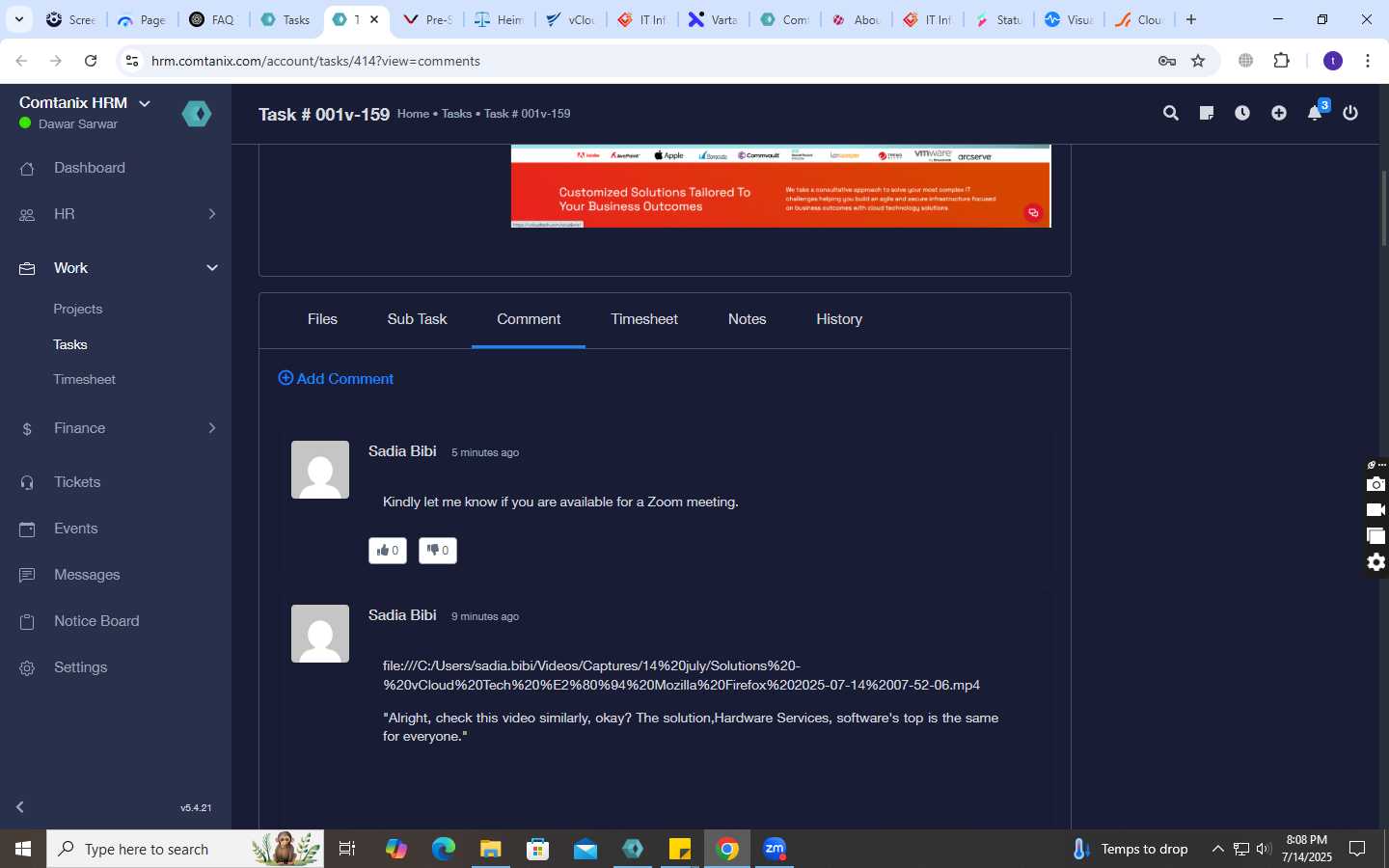Click Sadia Bibi name on 5 minutes ago comment
The width and height of the screenshot is (1389, 868).
402,451
